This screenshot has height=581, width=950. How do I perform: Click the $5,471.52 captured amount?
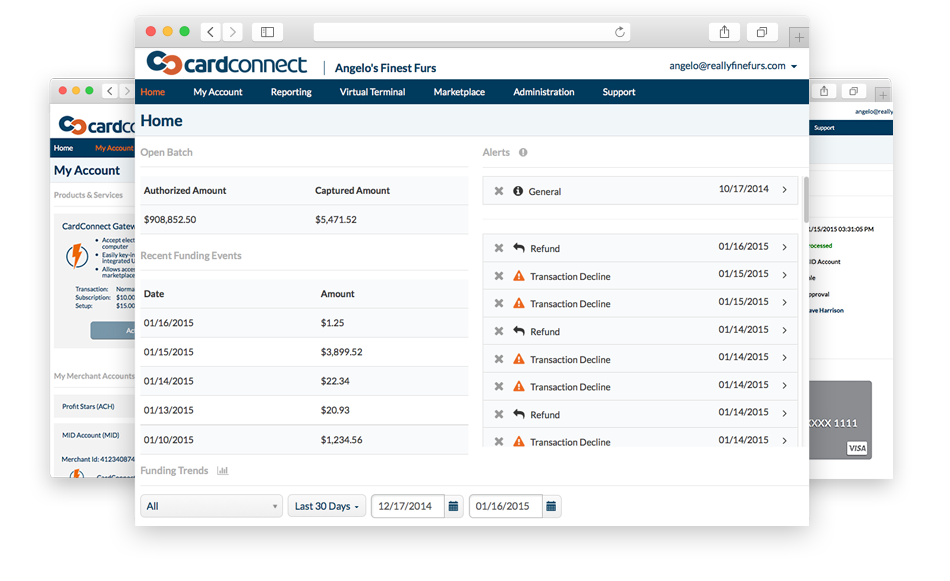[336, 219]
